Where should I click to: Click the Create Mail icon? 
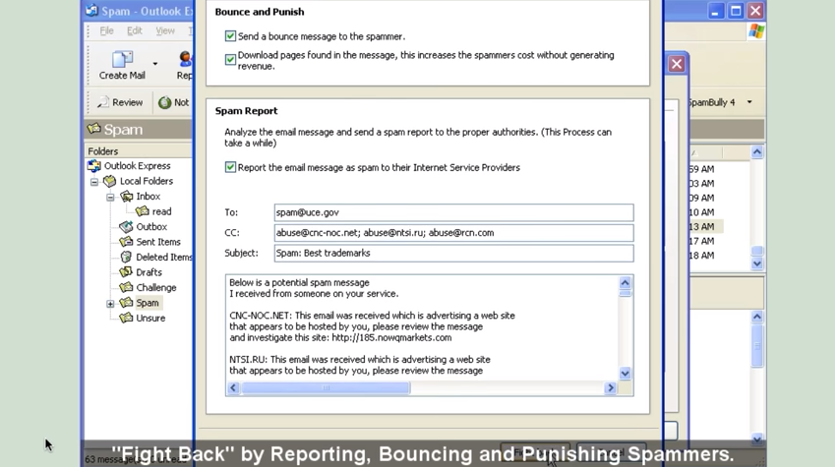click(x=122, y=59)
